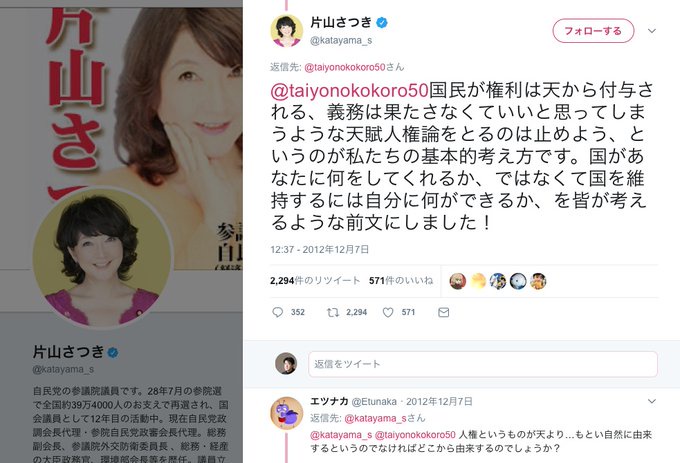Open the 2,294件のリツイート list
This screenshot has width=680, height=463.
pos(315,281)
